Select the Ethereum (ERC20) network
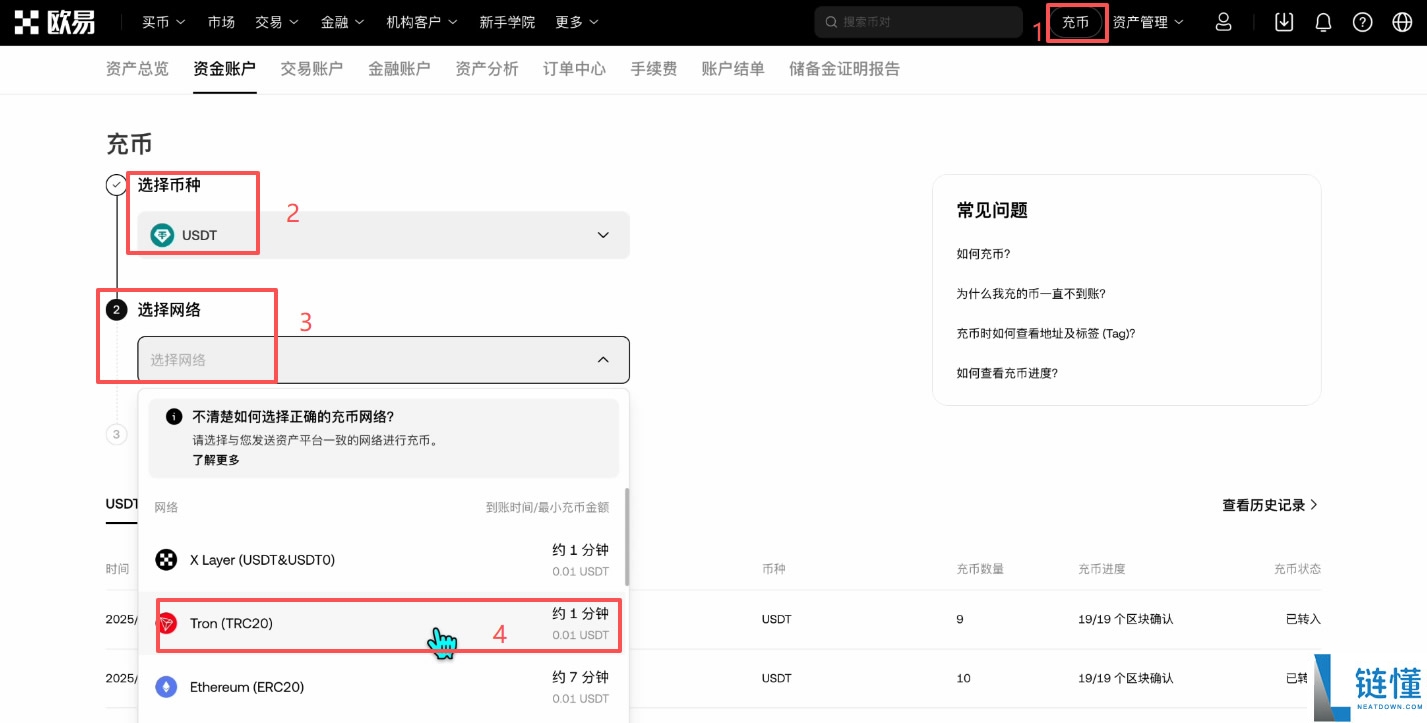This screenshot has height=723, width=1427. [383, 687]
